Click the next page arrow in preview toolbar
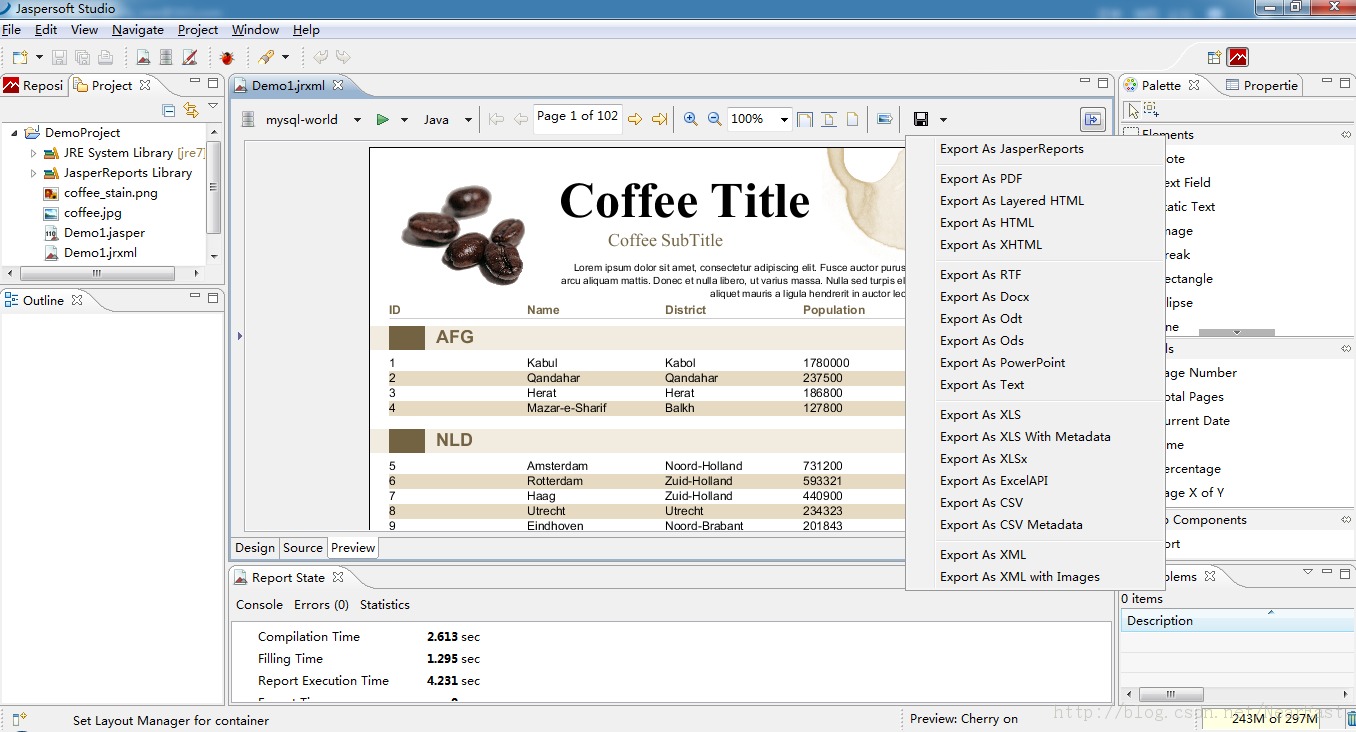Viewport: 1356px width, 732px height. pyautogui.click(x=633, y=118)
